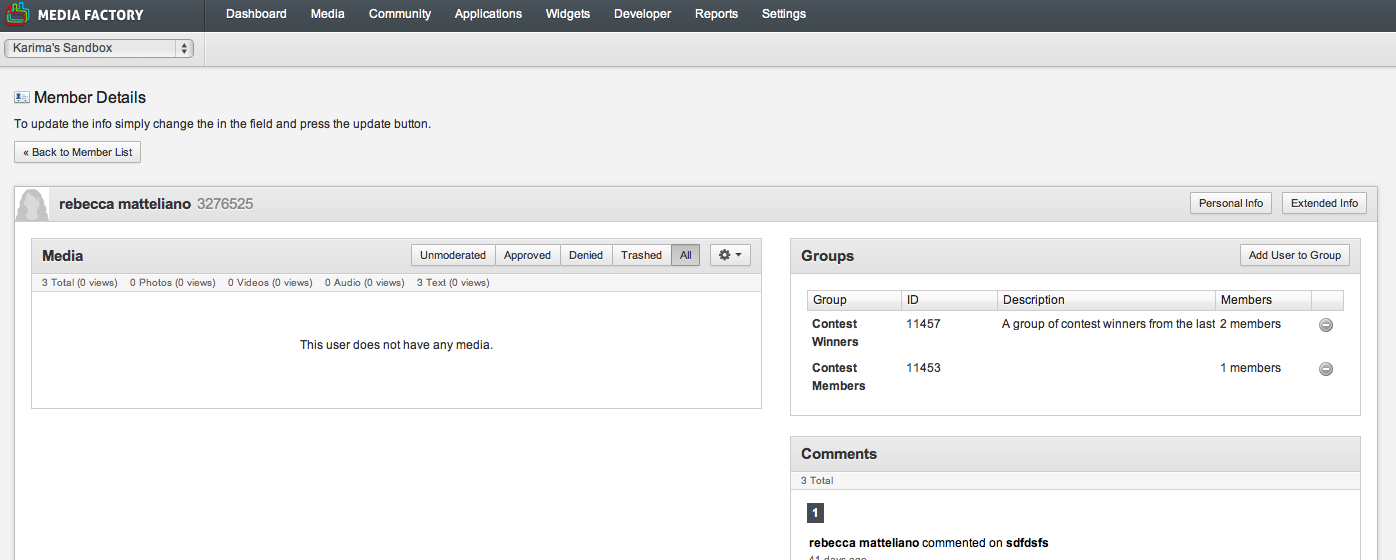
Task: Click '3 Text (0 views)' stat
Action: 453,283
